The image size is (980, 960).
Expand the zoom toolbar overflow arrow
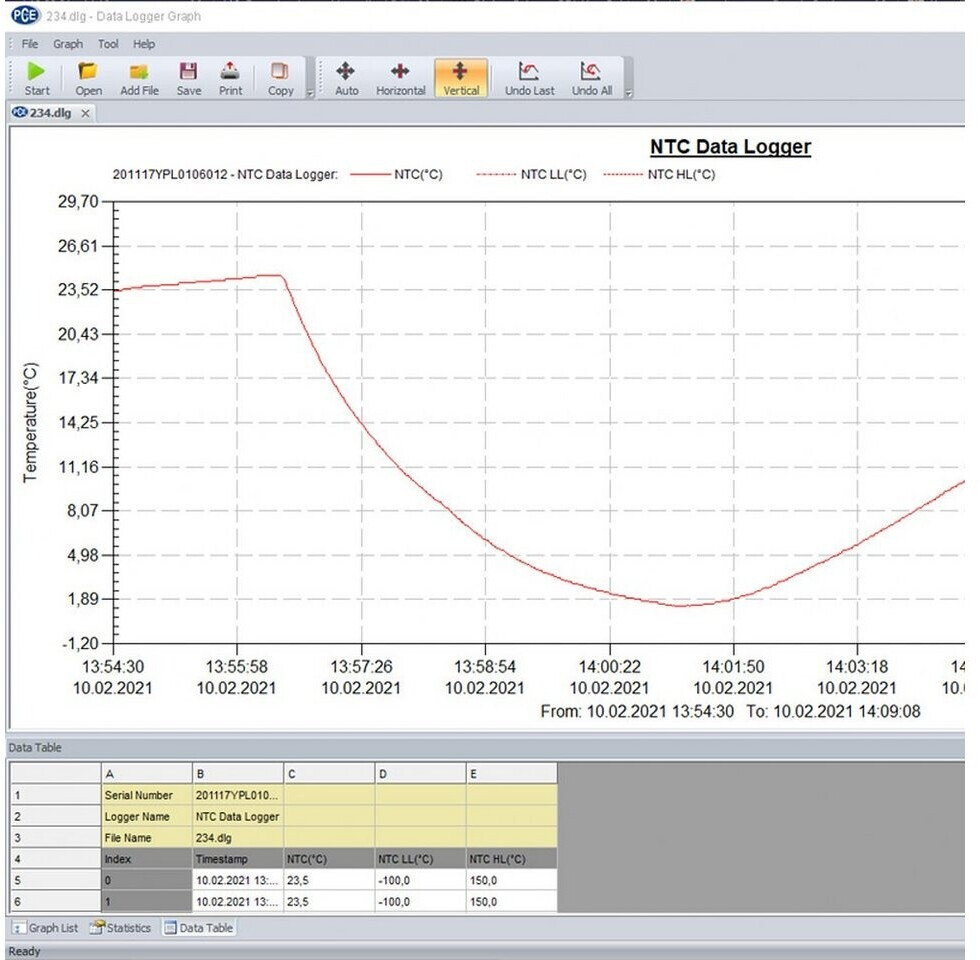pyautogui.click(x=628, y=93)
